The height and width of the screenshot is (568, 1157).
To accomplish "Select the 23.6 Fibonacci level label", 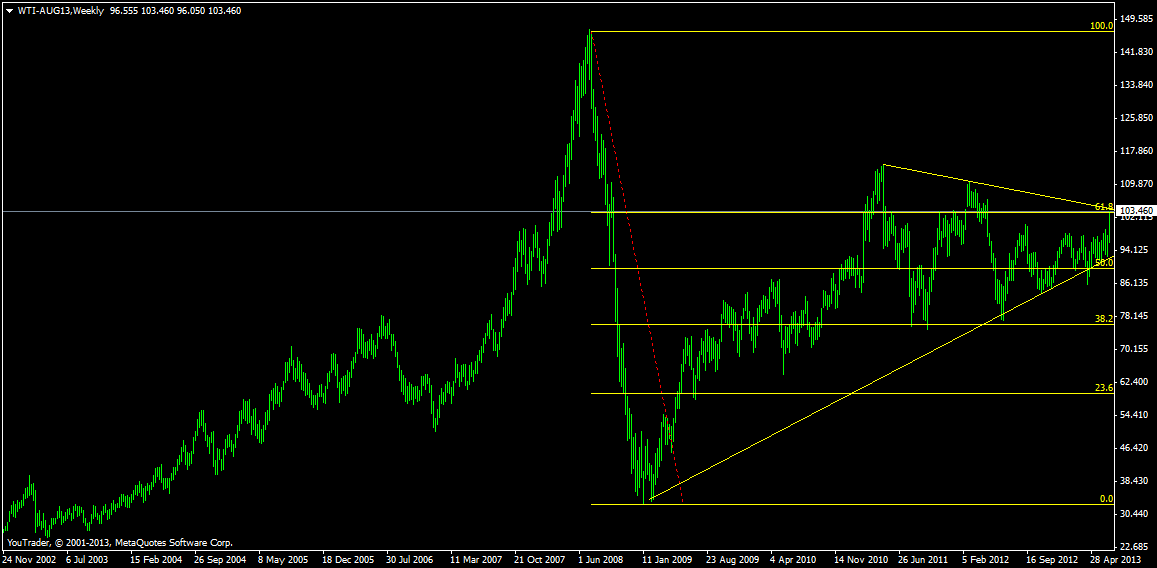I will 1103,388.
